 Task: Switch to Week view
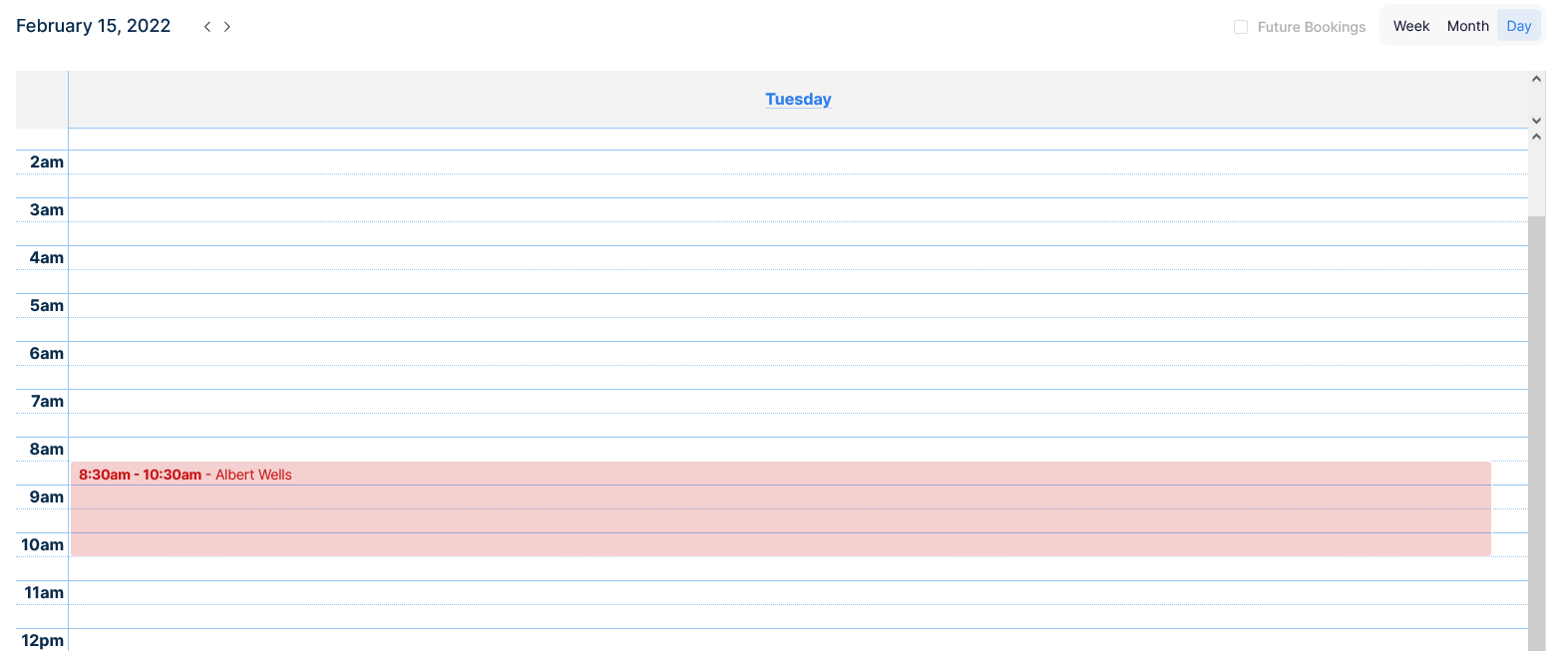1410,26
